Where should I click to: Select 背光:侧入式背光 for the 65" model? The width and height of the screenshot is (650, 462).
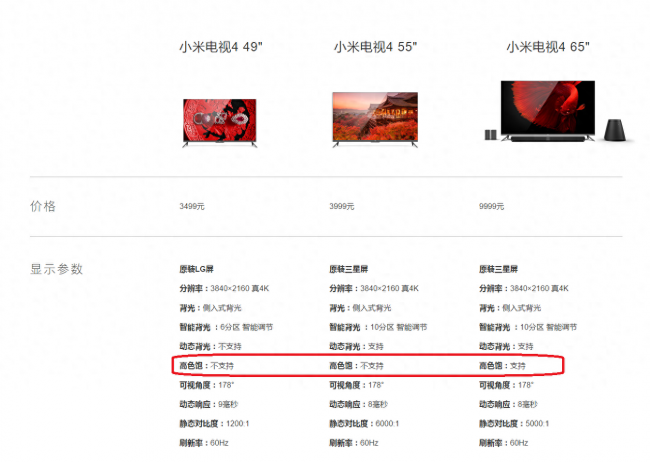510,308
